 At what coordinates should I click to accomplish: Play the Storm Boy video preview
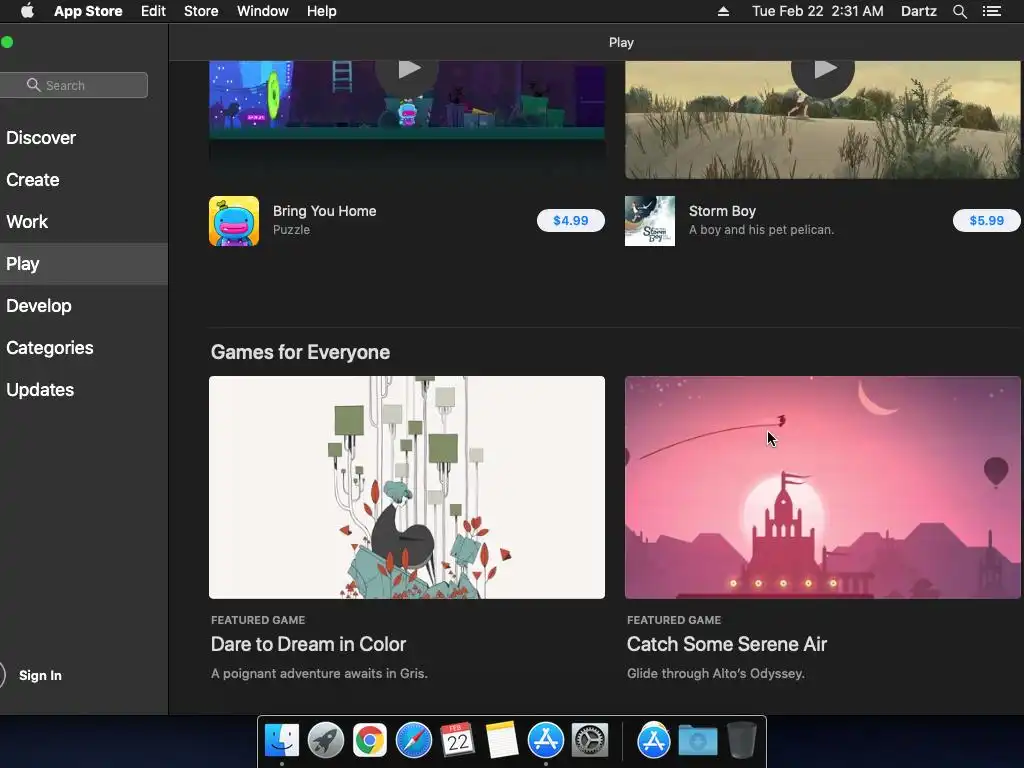(823, 70)
